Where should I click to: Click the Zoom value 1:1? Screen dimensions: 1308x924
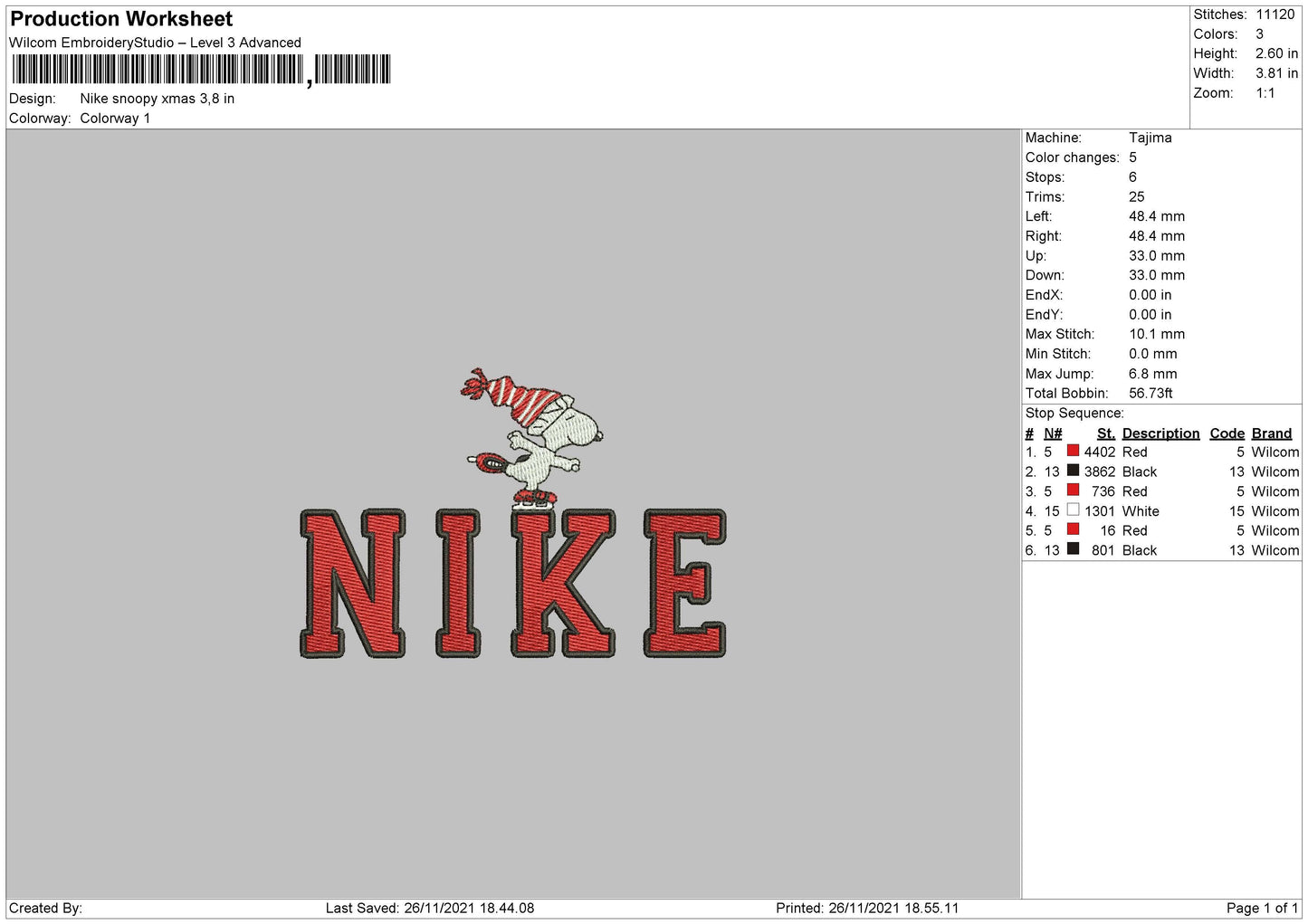click(x=1265, y=93)
